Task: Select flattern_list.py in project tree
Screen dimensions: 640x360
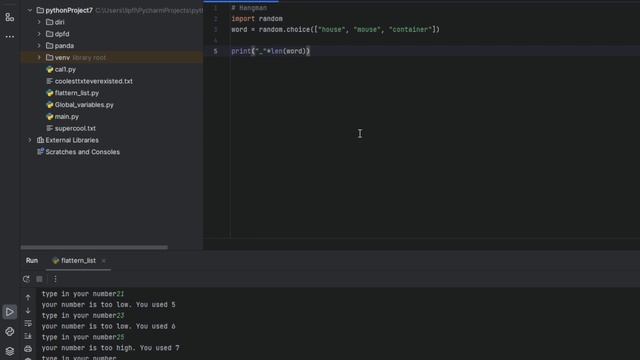Action: pyautogui.click(x=77, y=93)
